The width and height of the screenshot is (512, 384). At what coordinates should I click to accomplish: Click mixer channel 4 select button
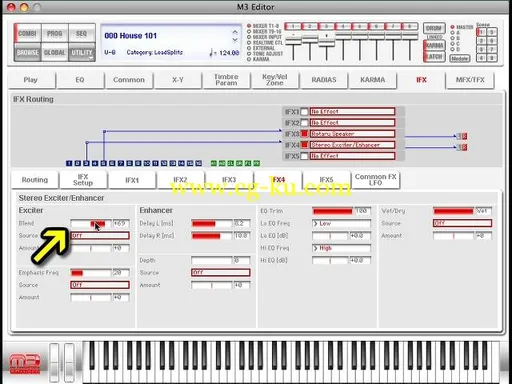[x=343, y=26]
